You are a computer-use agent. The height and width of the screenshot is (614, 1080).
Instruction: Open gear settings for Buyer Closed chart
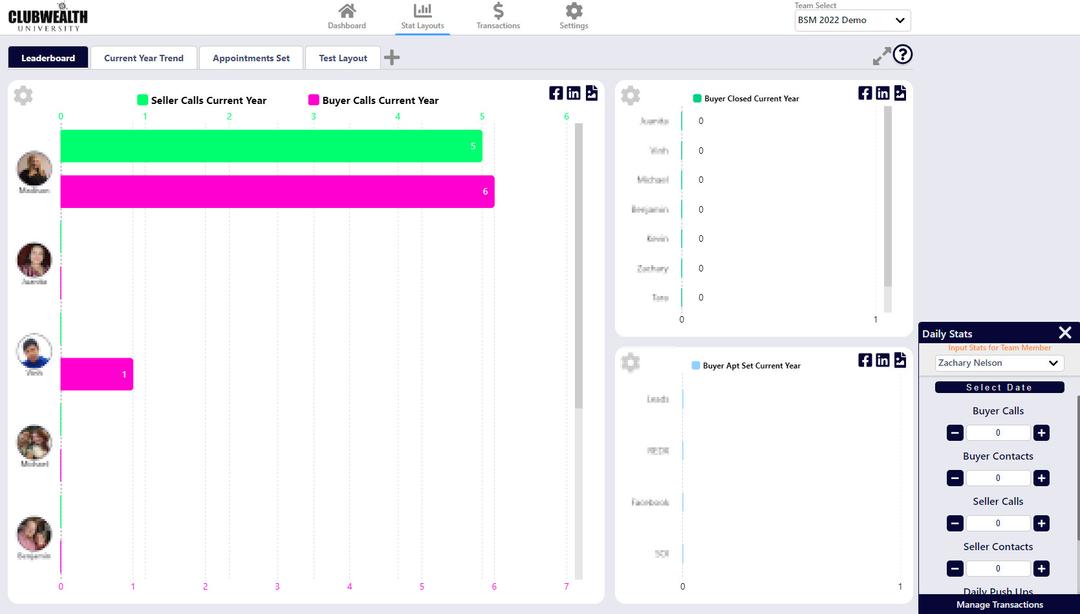click(x=630, y=95)
